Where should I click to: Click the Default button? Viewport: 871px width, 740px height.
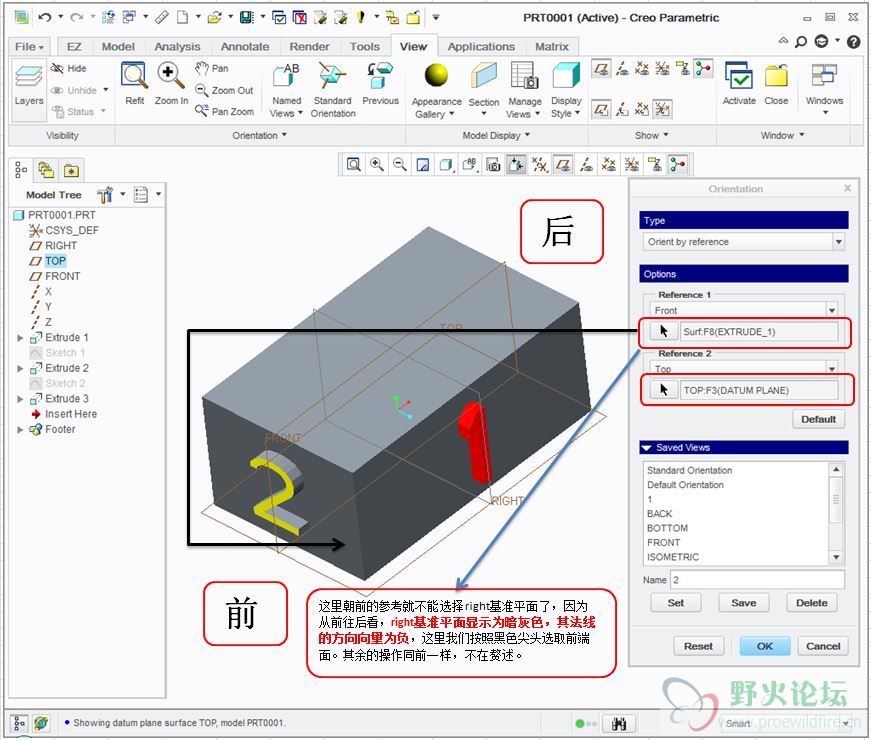(818, 419)
